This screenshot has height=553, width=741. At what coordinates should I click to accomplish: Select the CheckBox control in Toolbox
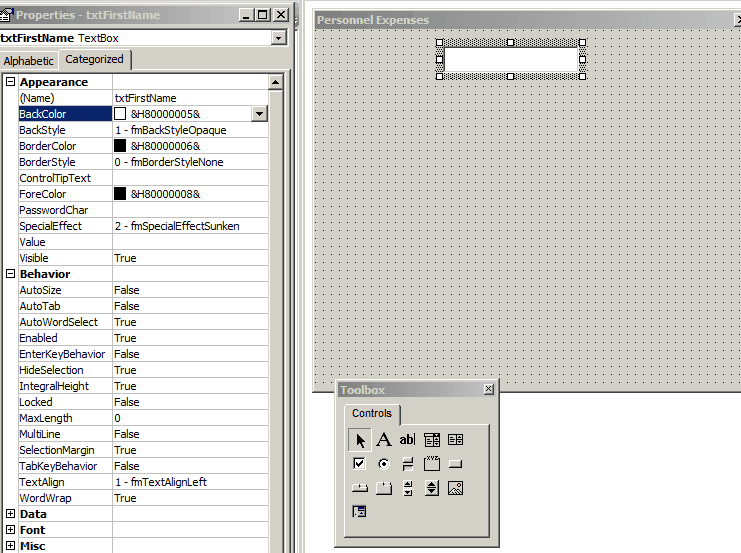360,464
